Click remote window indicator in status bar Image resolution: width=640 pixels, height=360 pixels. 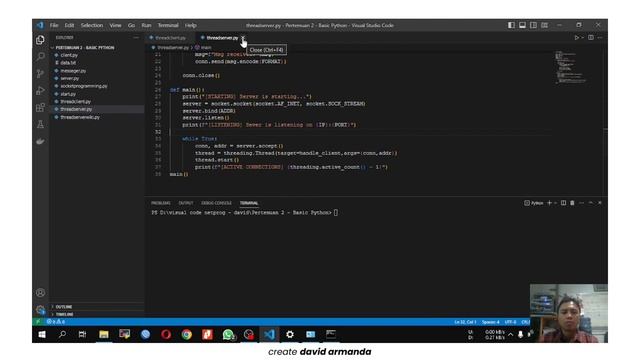pos(38,322)
